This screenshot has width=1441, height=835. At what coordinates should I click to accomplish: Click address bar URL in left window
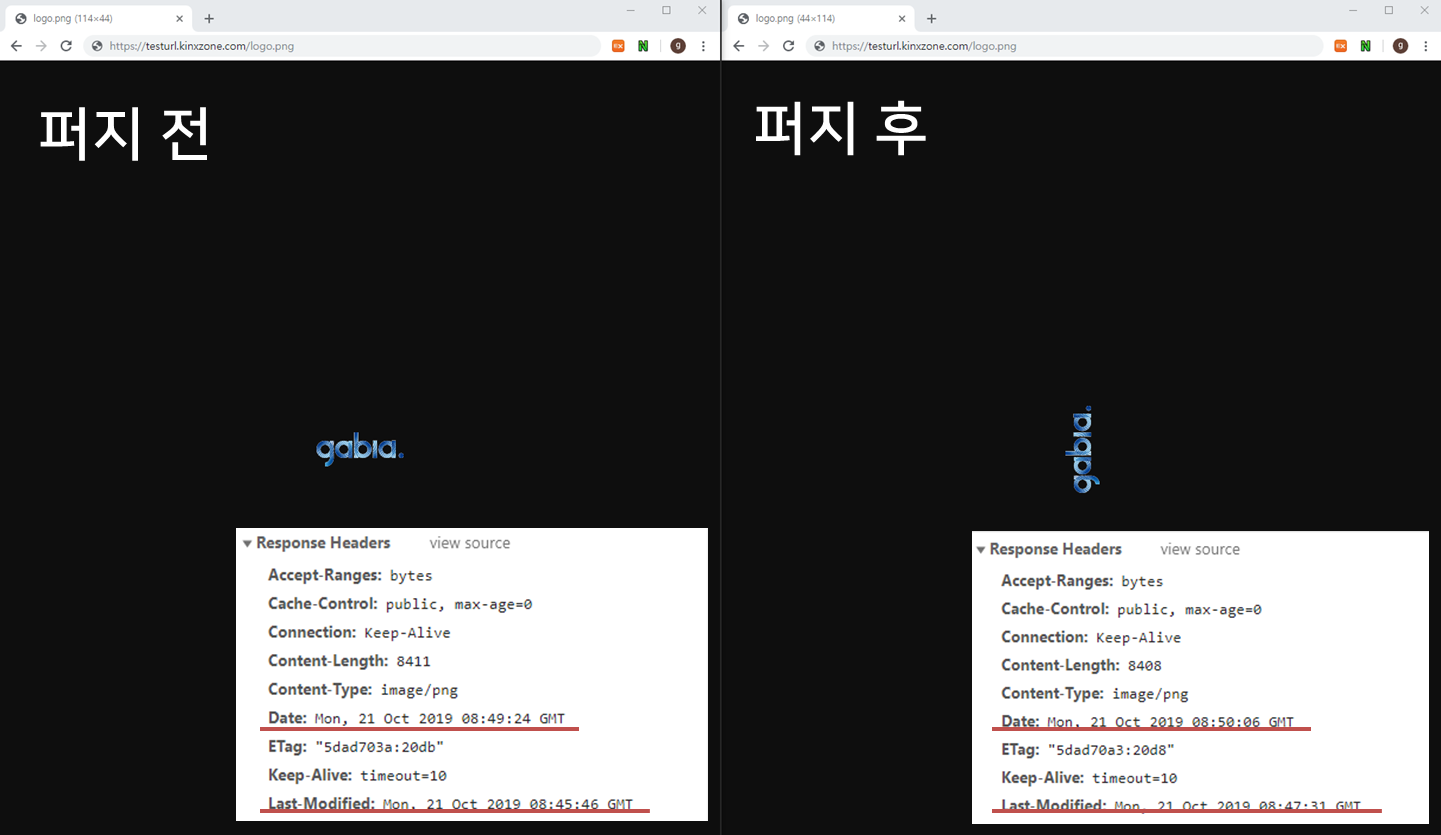click(201, 46)
